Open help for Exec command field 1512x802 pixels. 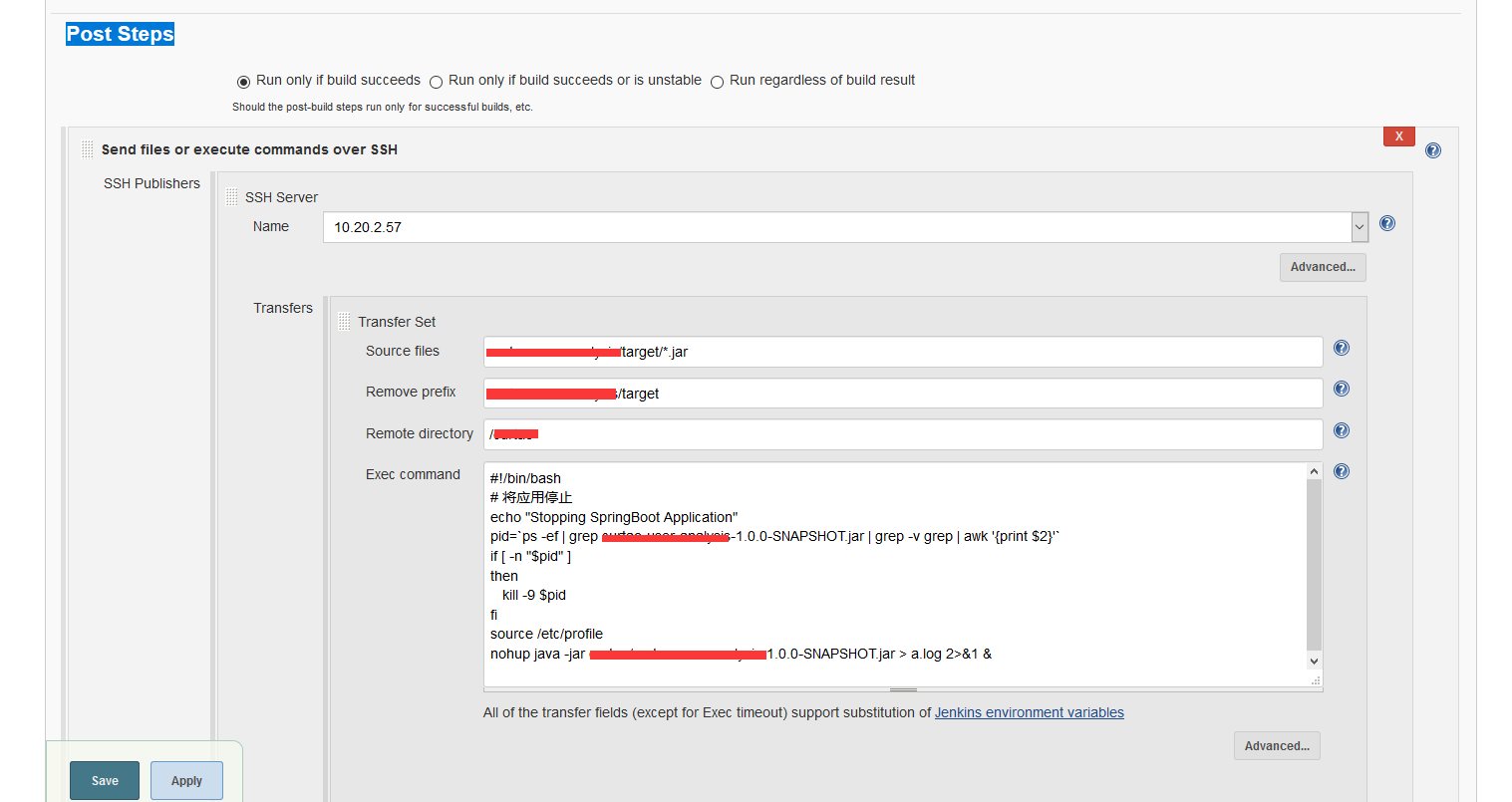coord(1341,471)
